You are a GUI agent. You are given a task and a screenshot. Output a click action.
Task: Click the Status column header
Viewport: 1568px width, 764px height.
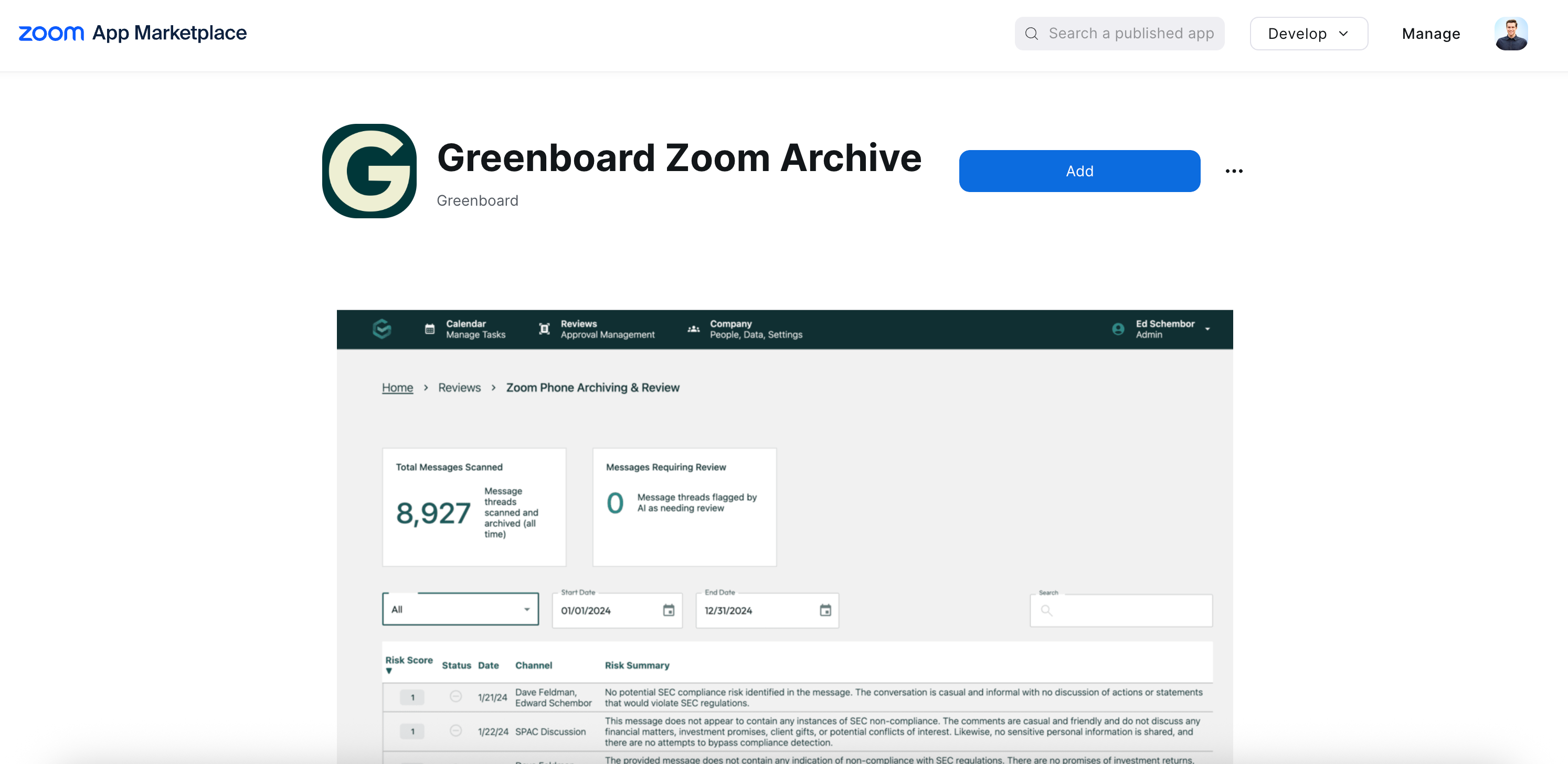(457, 665)
